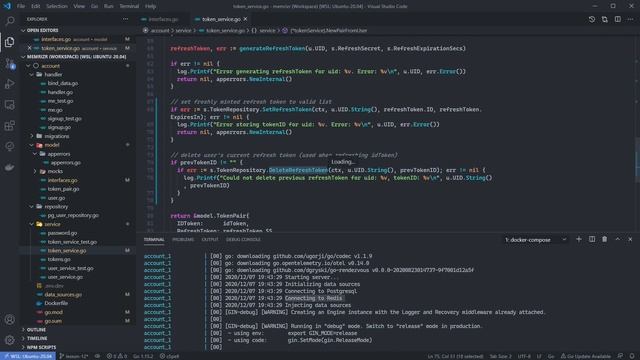
Task: Open bind_data.go in file tree
Action: (62, 83)
